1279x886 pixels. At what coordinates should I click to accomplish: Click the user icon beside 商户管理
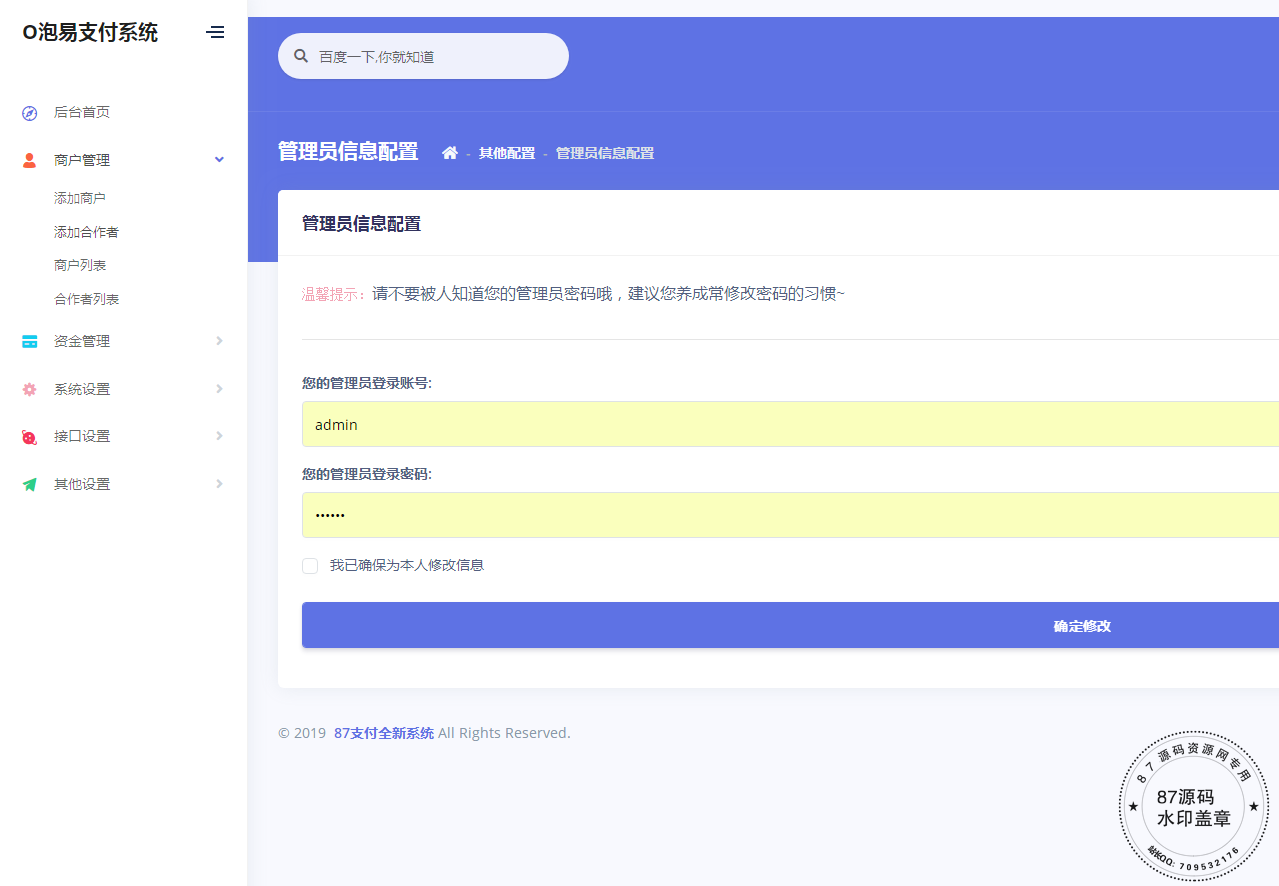(x=30, y=160)
